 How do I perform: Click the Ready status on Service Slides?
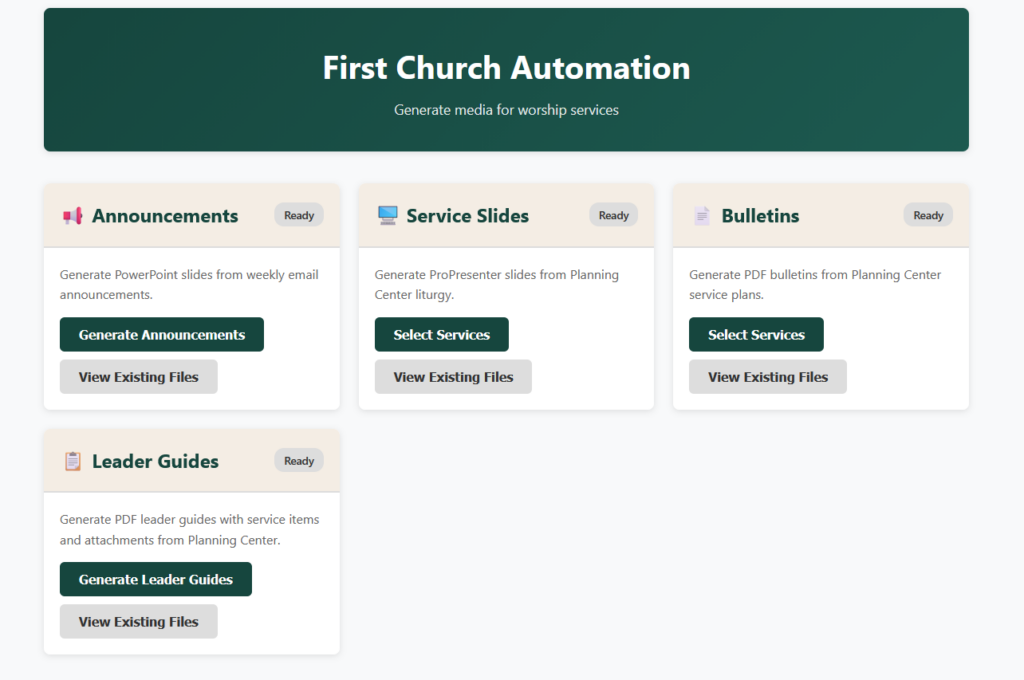[613, 215]
